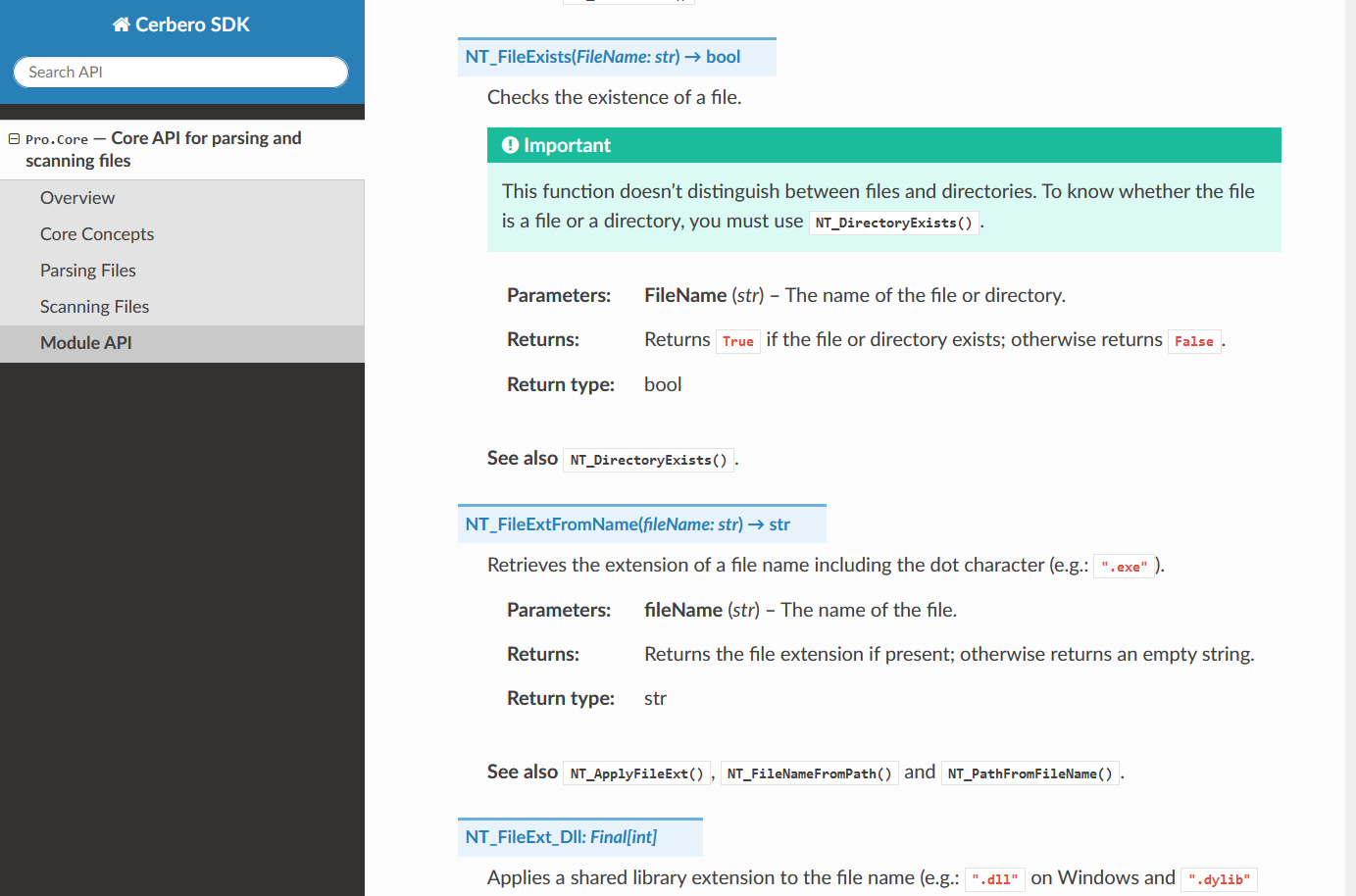1356x896 pixels.
Task: Click the FileName parameter name under NT_FileExists
Action: (685, 295)
